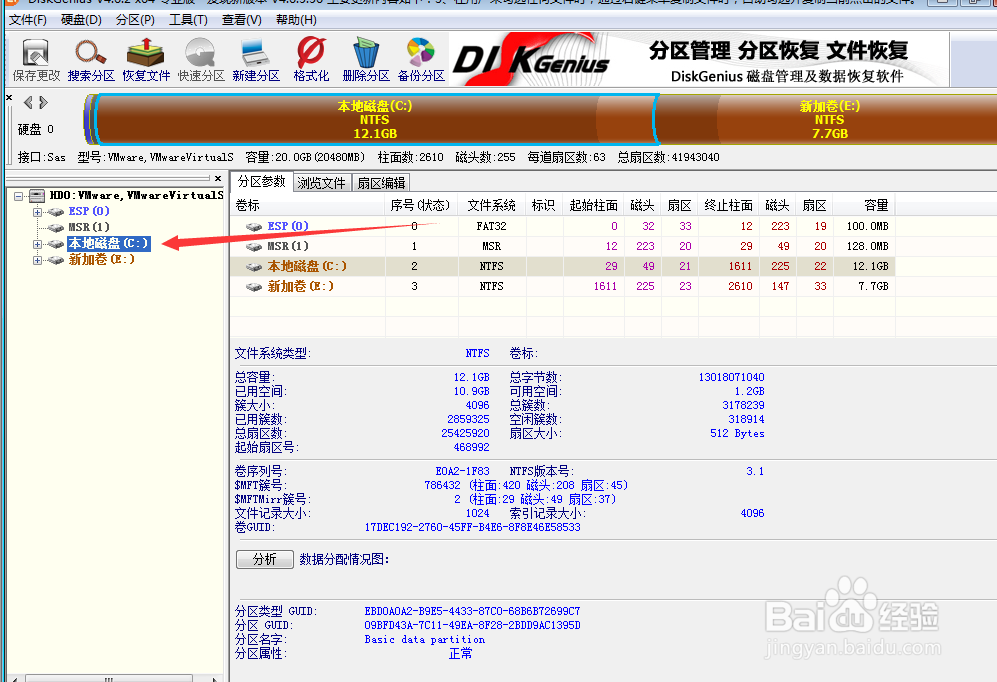Open the 帮助(H) menu
Screen dimensions: 997x682
(x=296, y=20)
